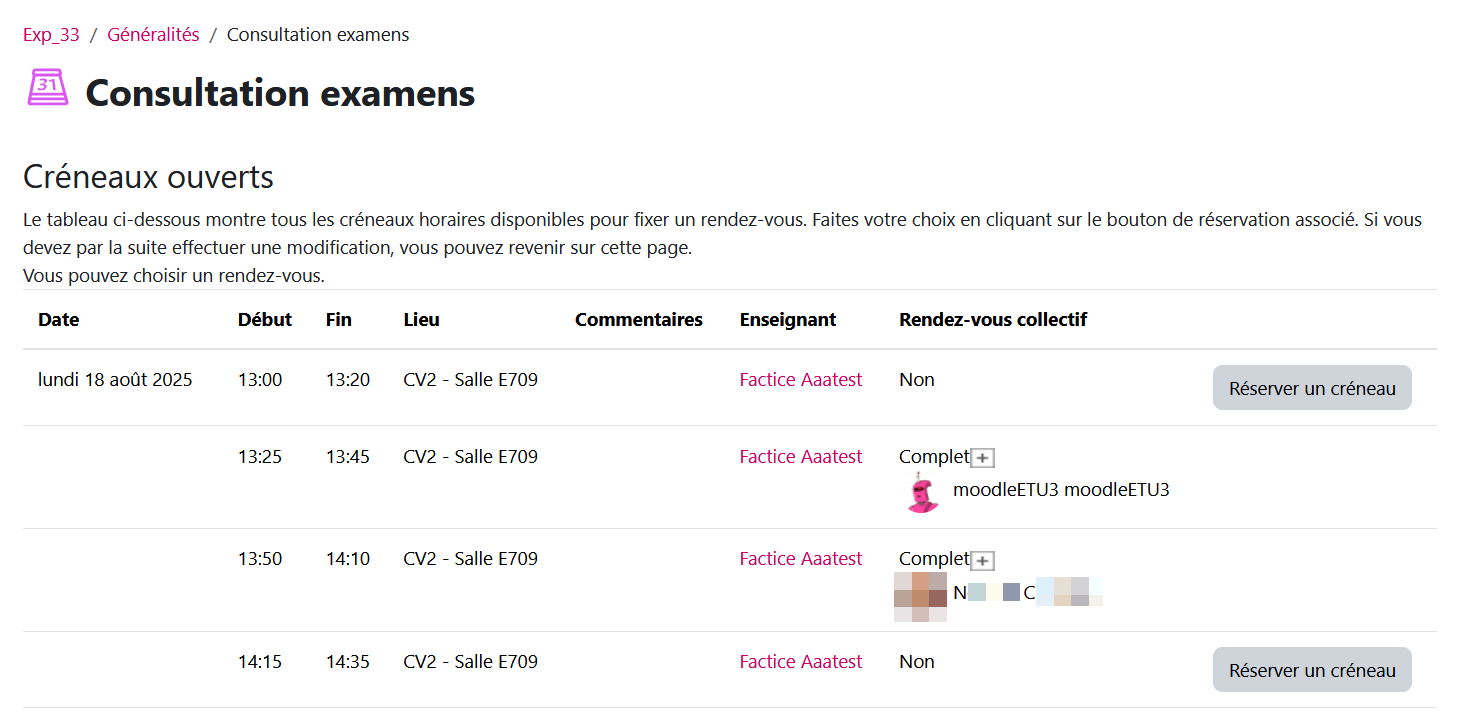Click the blurred student name in the 13:50 slot
The height and width of the screenshot is (716, 1464).
click(1027, 593)
